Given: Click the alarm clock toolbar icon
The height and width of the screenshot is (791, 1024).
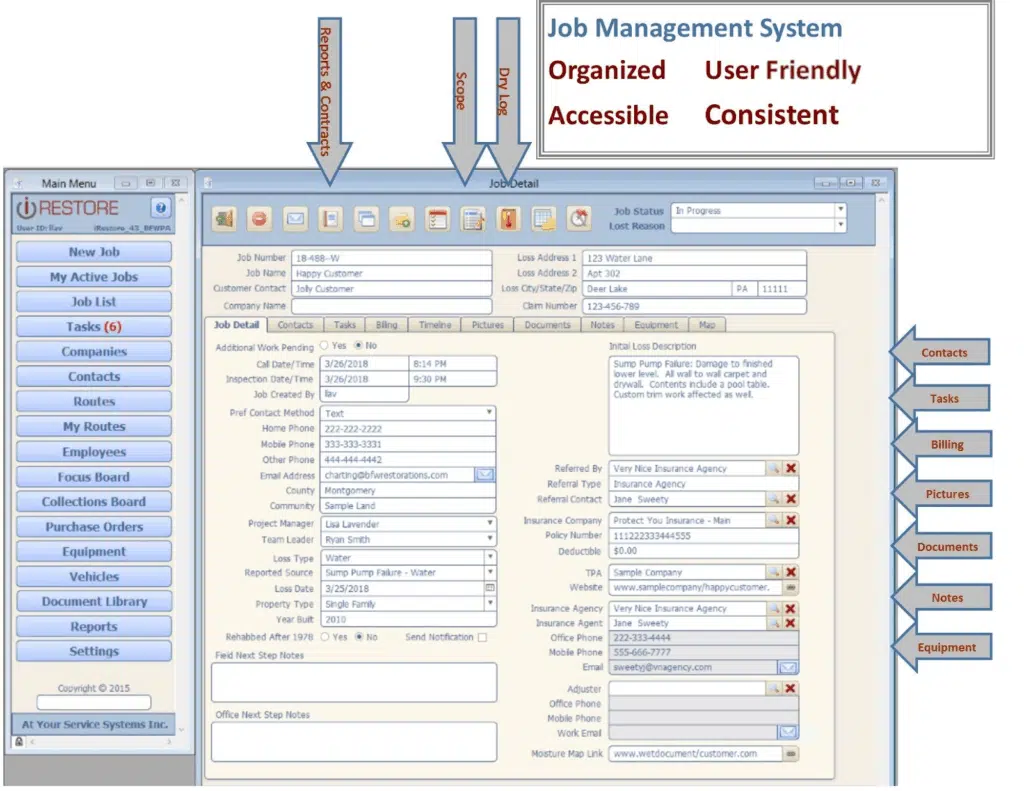Looking at the screenshot, I should 578,218.
